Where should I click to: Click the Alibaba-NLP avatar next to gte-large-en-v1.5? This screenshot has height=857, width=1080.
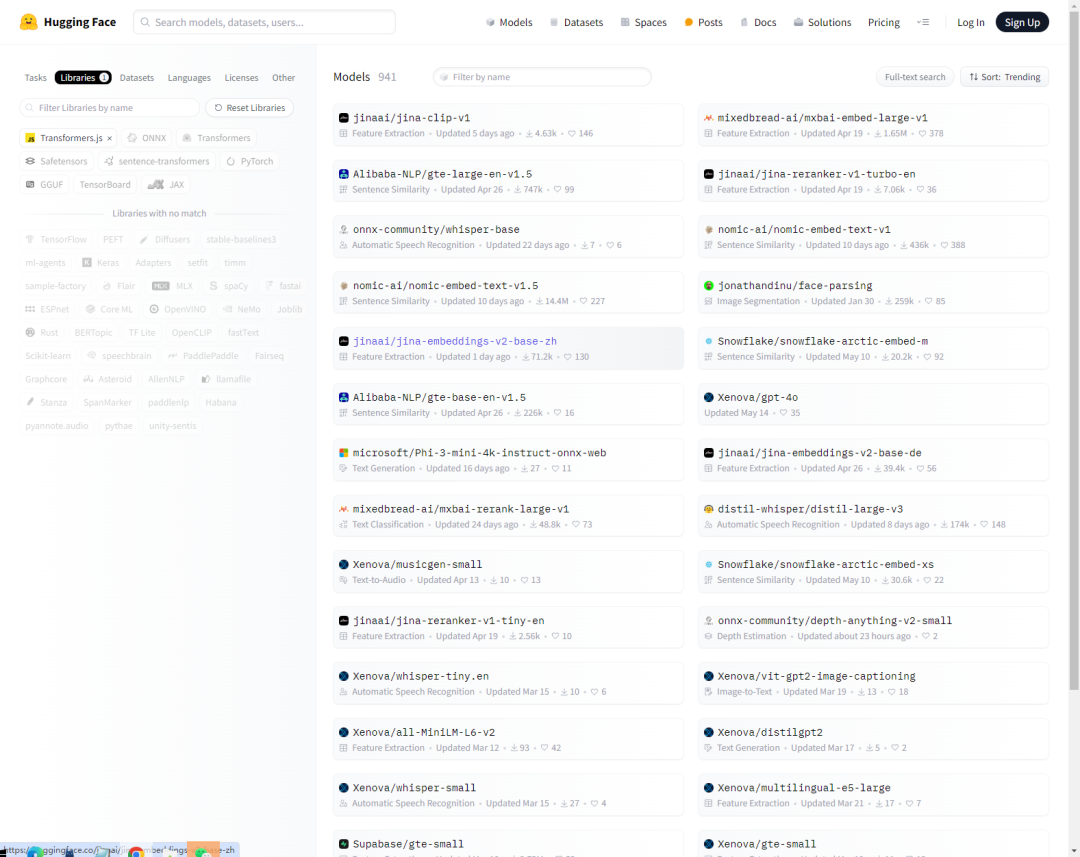pos(344,174)
